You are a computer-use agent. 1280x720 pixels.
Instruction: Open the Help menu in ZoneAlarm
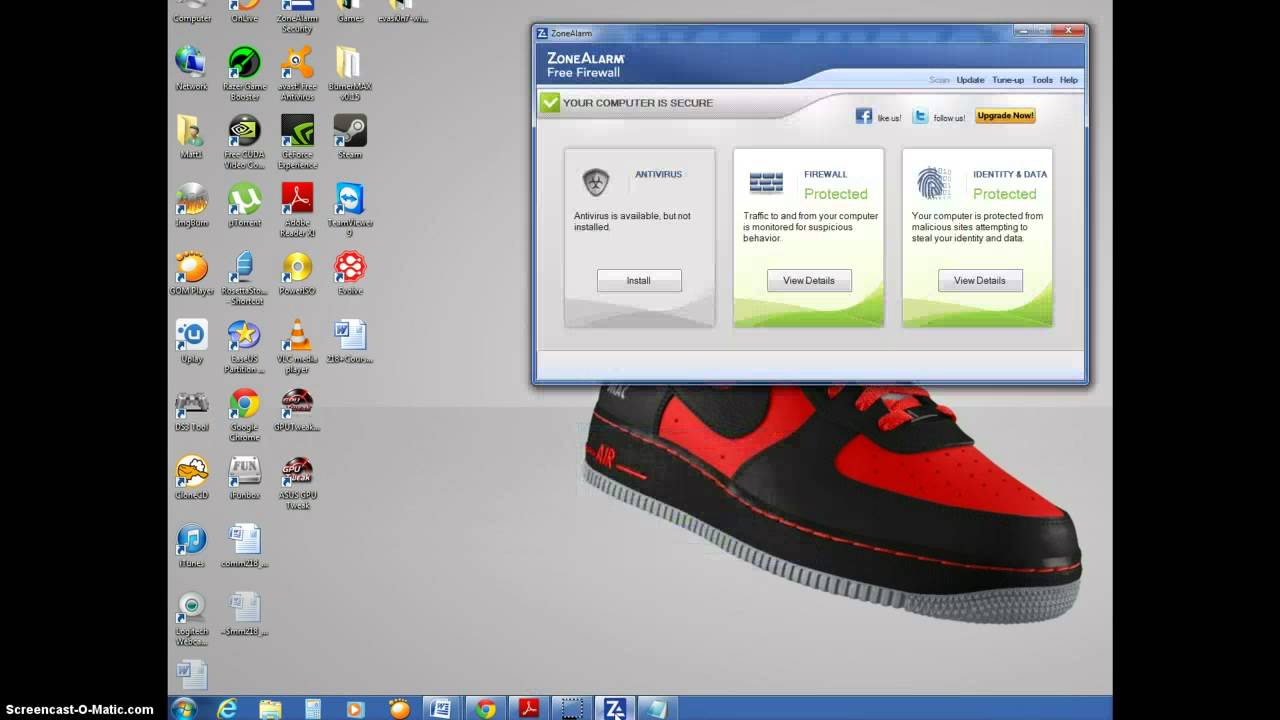click(1069, 80)
